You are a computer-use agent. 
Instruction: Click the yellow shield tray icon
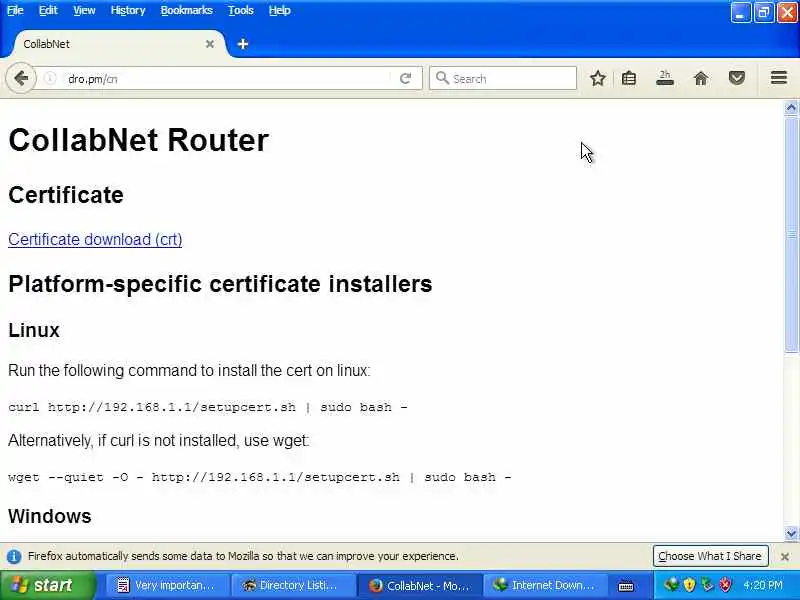[x=689, y=585]
